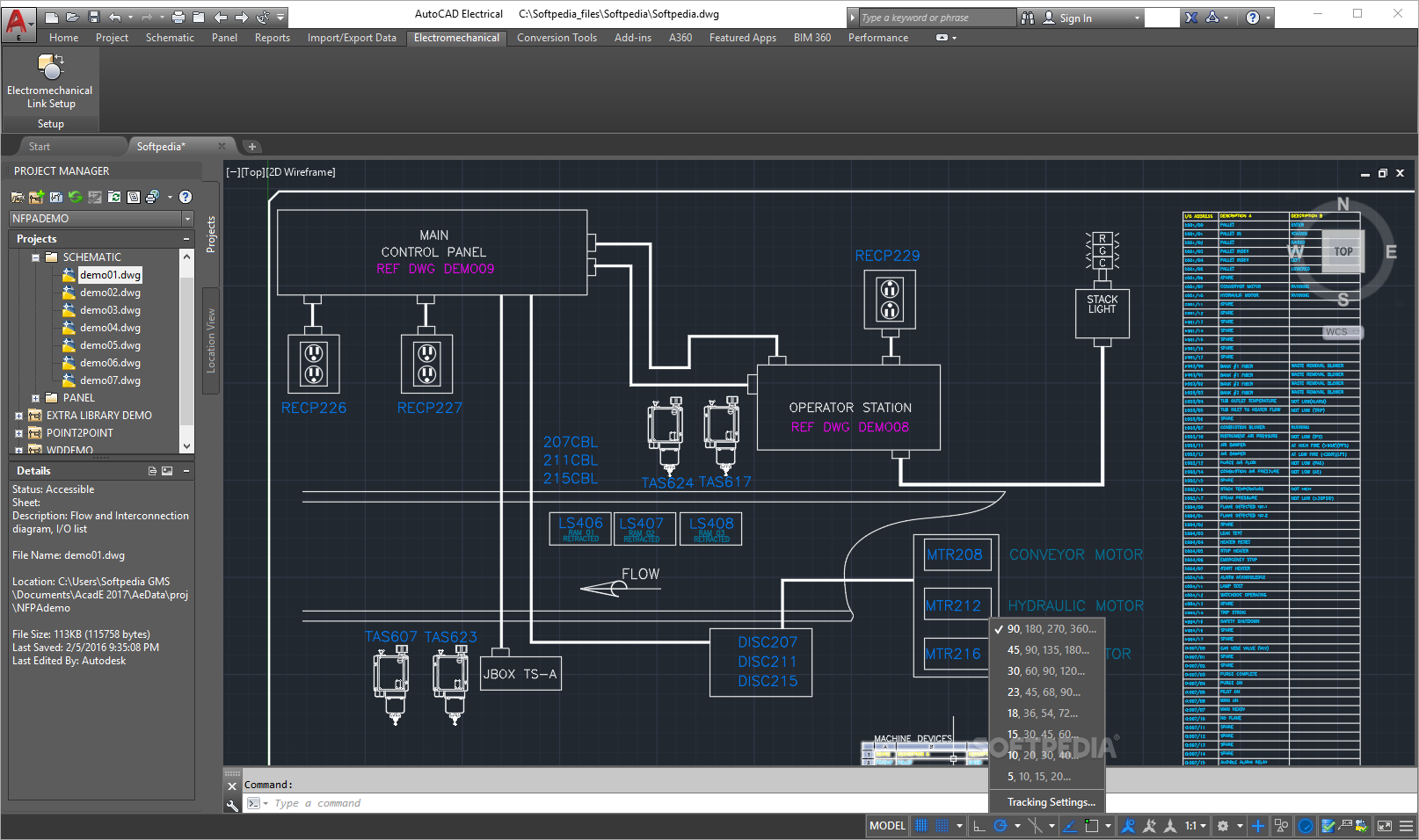Click the Type a keyword search field

tap(937, 18)
